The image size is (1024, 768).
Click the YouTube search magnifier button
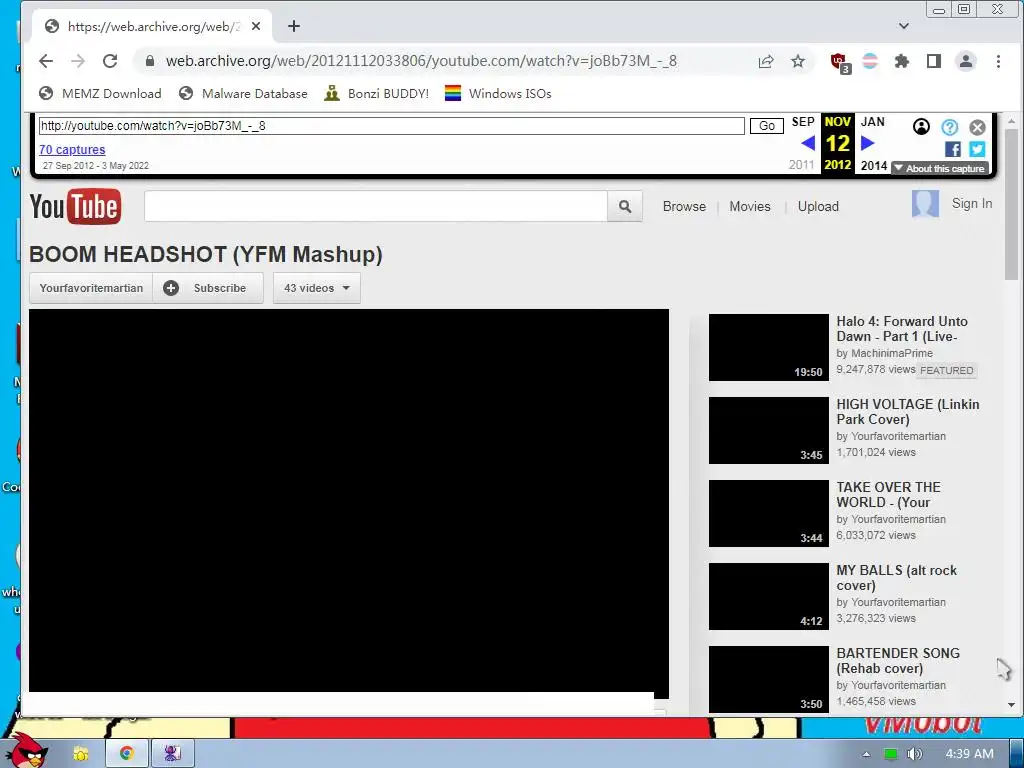point(625,206)
